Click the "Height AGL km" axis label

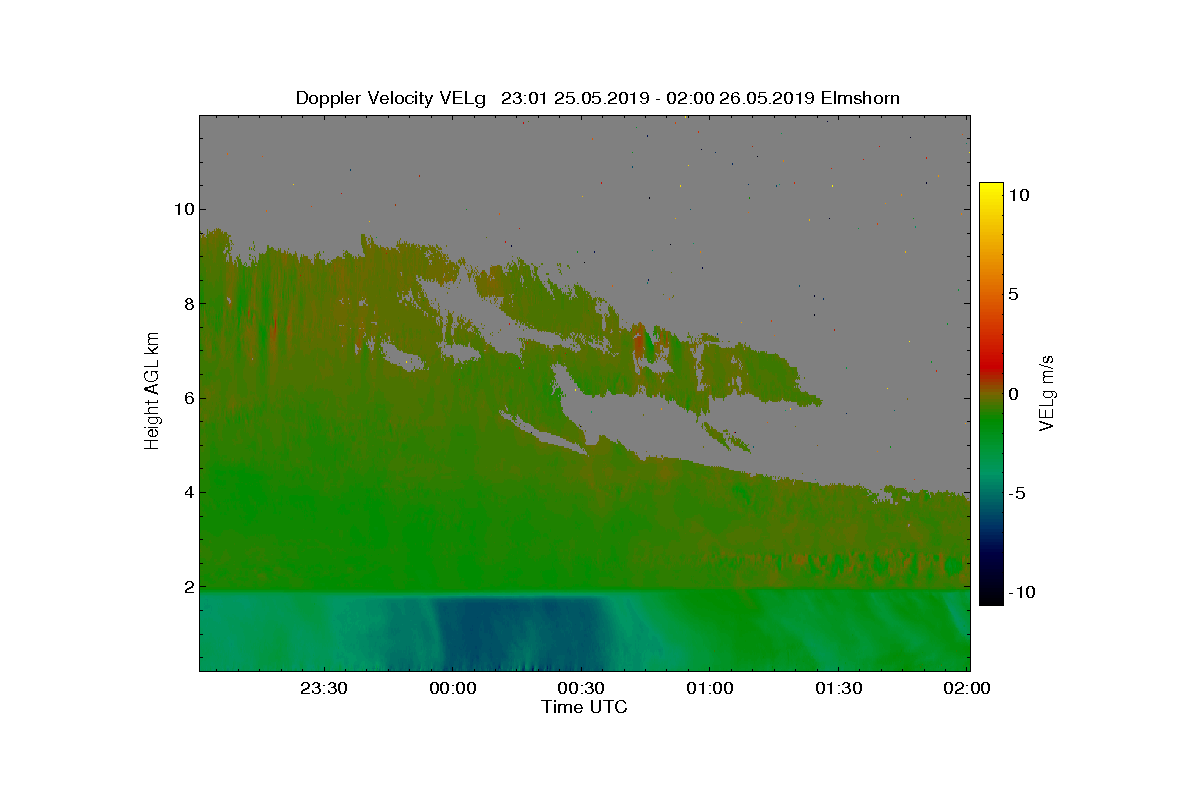[x=152, y=392]
